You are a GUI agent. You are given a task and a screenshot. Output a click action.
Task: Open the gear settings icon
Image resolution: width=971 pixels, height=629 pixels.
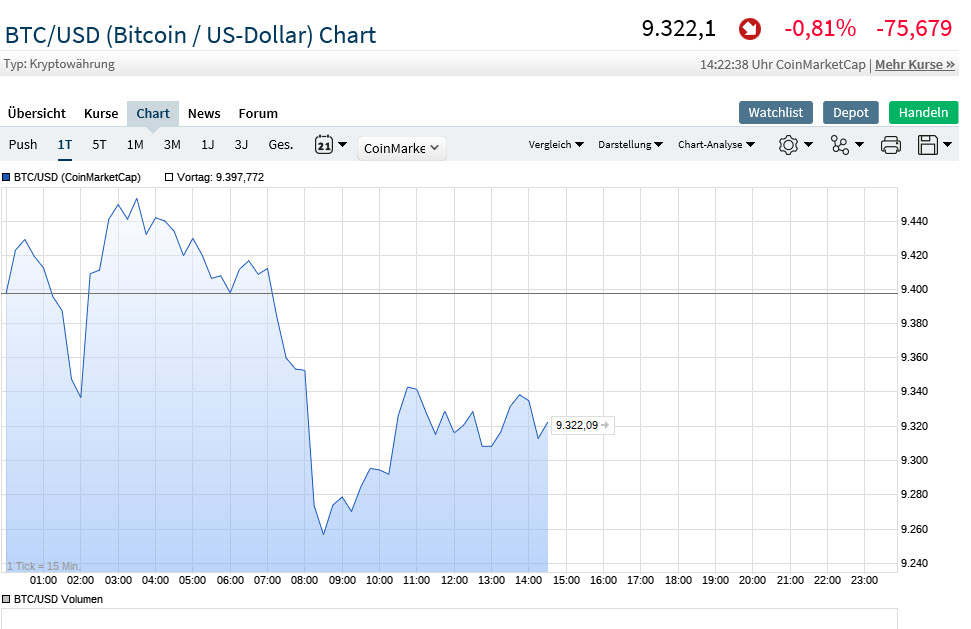tap(788, 145)
